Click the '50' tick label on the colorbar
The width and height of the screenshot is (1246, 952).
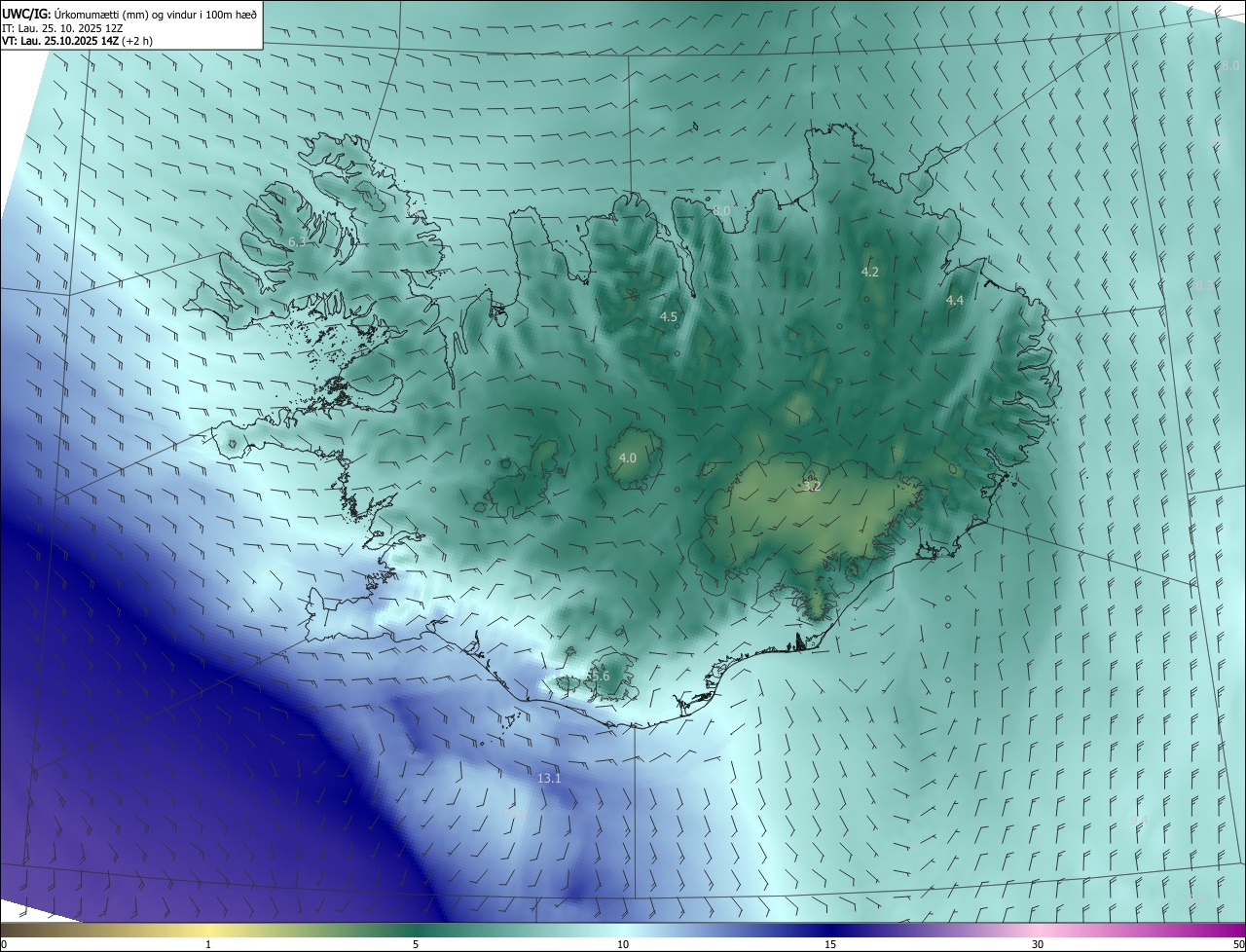[1238, 945]
